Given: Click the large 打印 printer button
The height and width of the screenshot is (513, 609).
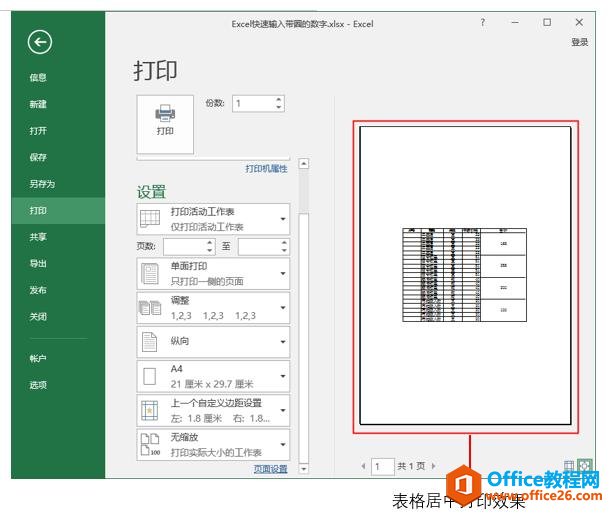Looking at the screenshot, I should 165,124.
